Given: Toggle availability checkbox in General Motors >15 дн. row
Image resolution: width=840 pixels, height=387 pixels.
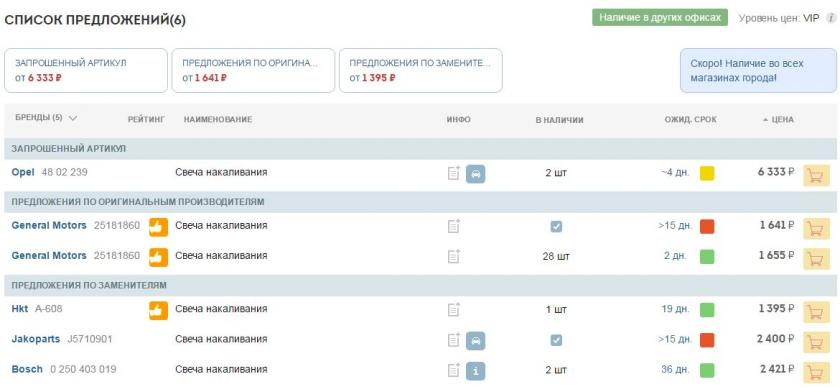Looking at the screenshot, I should (x=556, y=227).
